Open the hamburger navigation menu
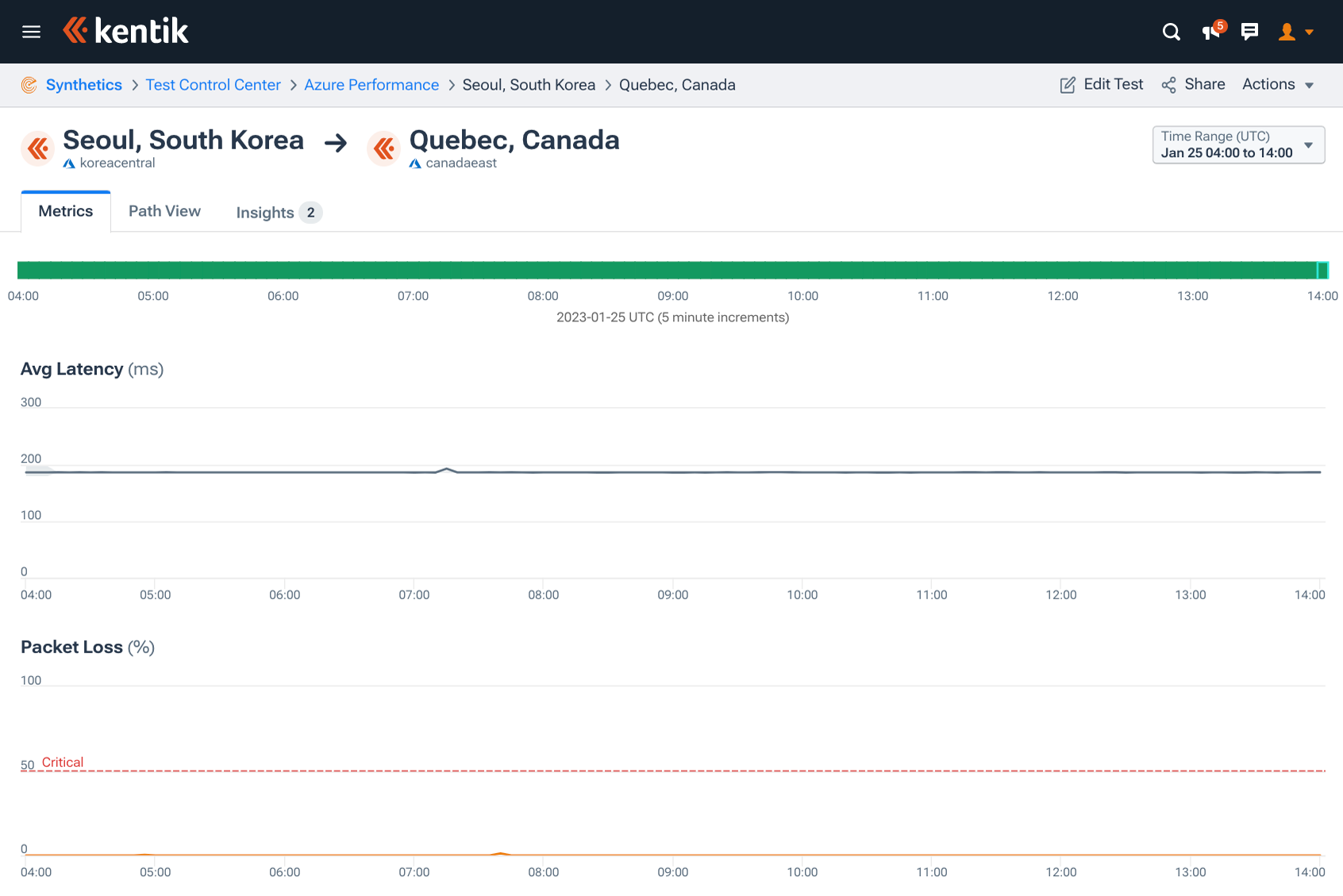 tap(31, 32)
